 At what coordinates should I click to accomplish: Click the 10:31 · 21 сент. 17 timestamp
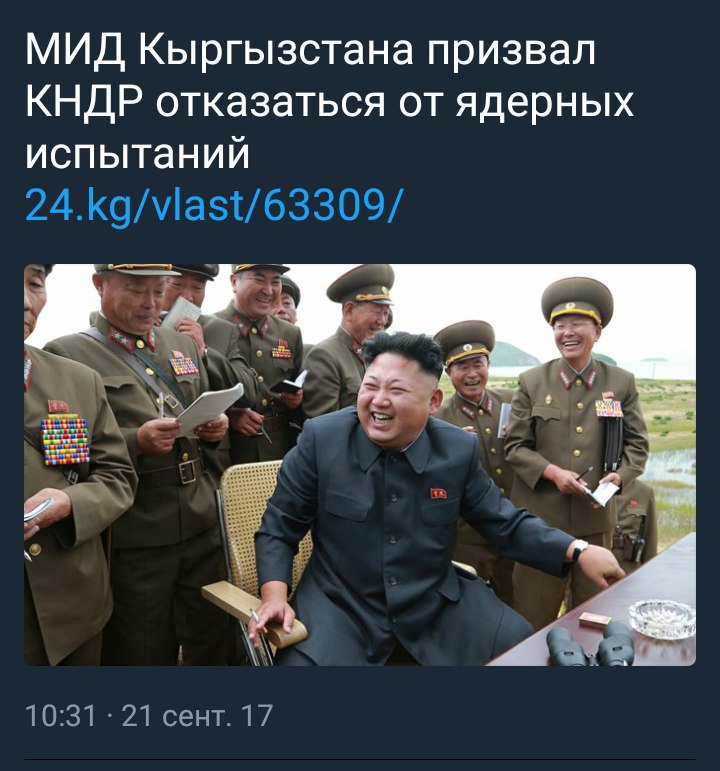[149, 715]
